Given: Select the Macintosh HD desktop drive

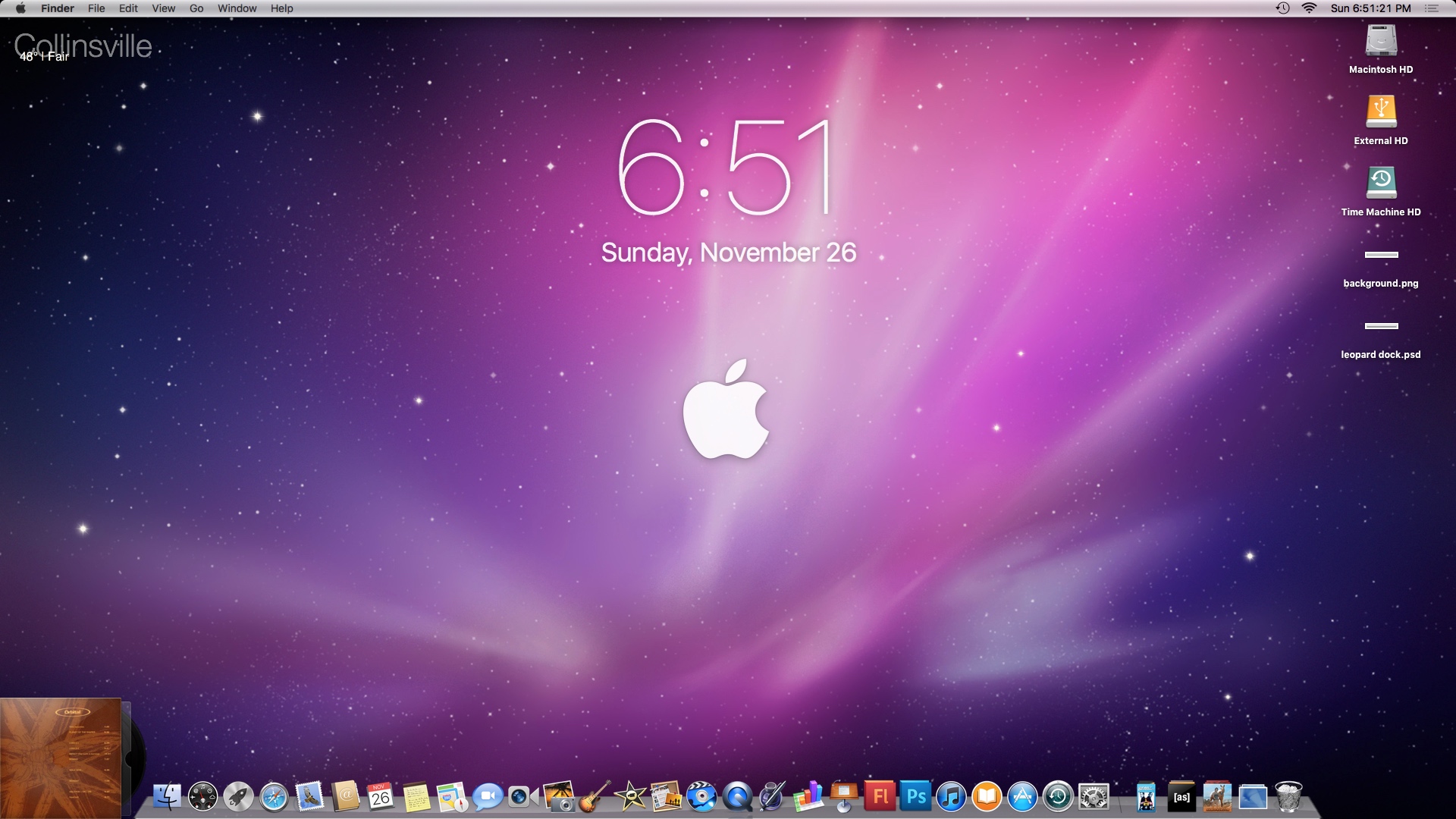Looking at the screenshot, I should (1381, 49).
